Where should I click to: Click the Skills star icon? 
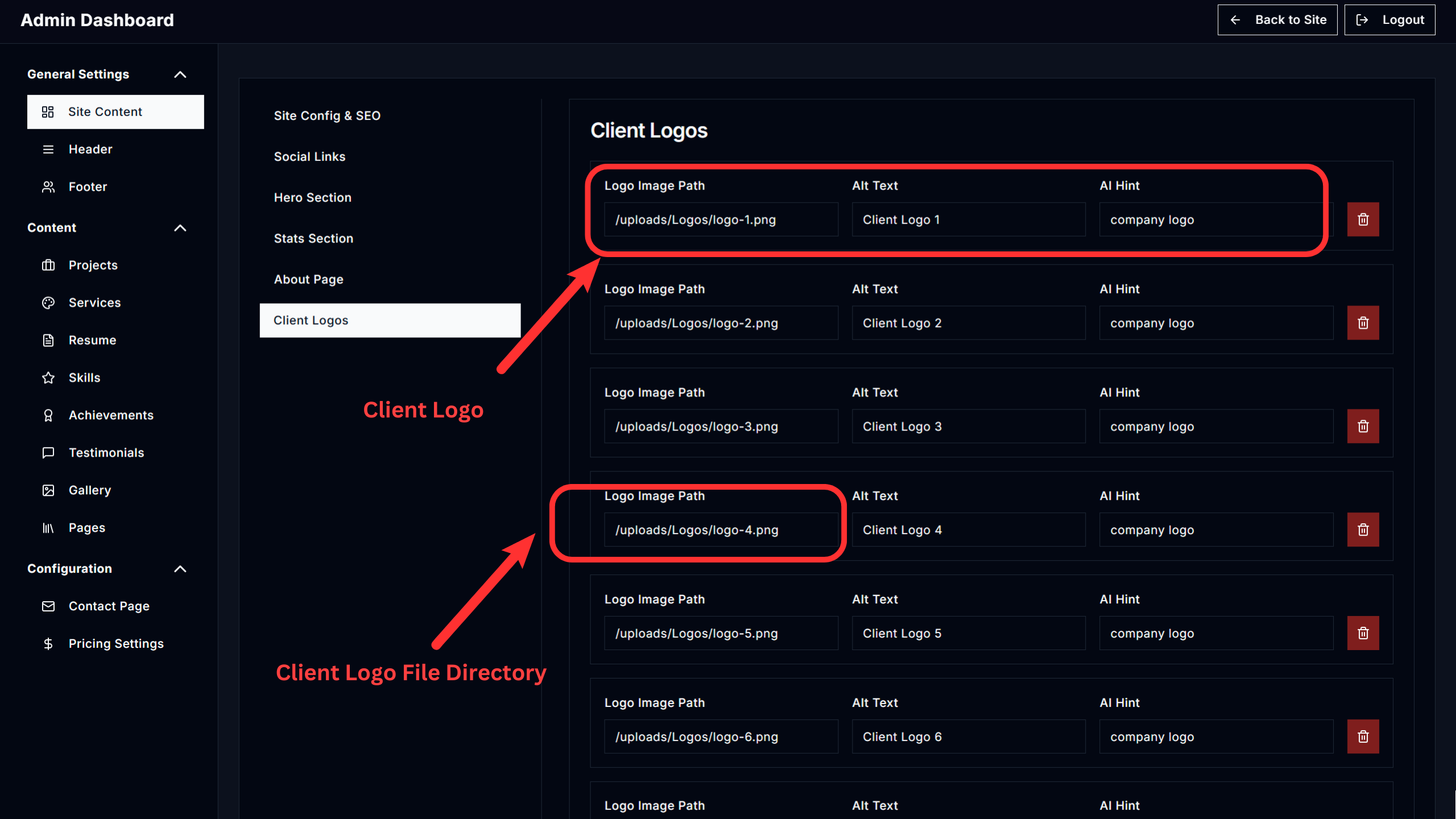point(48,378)
